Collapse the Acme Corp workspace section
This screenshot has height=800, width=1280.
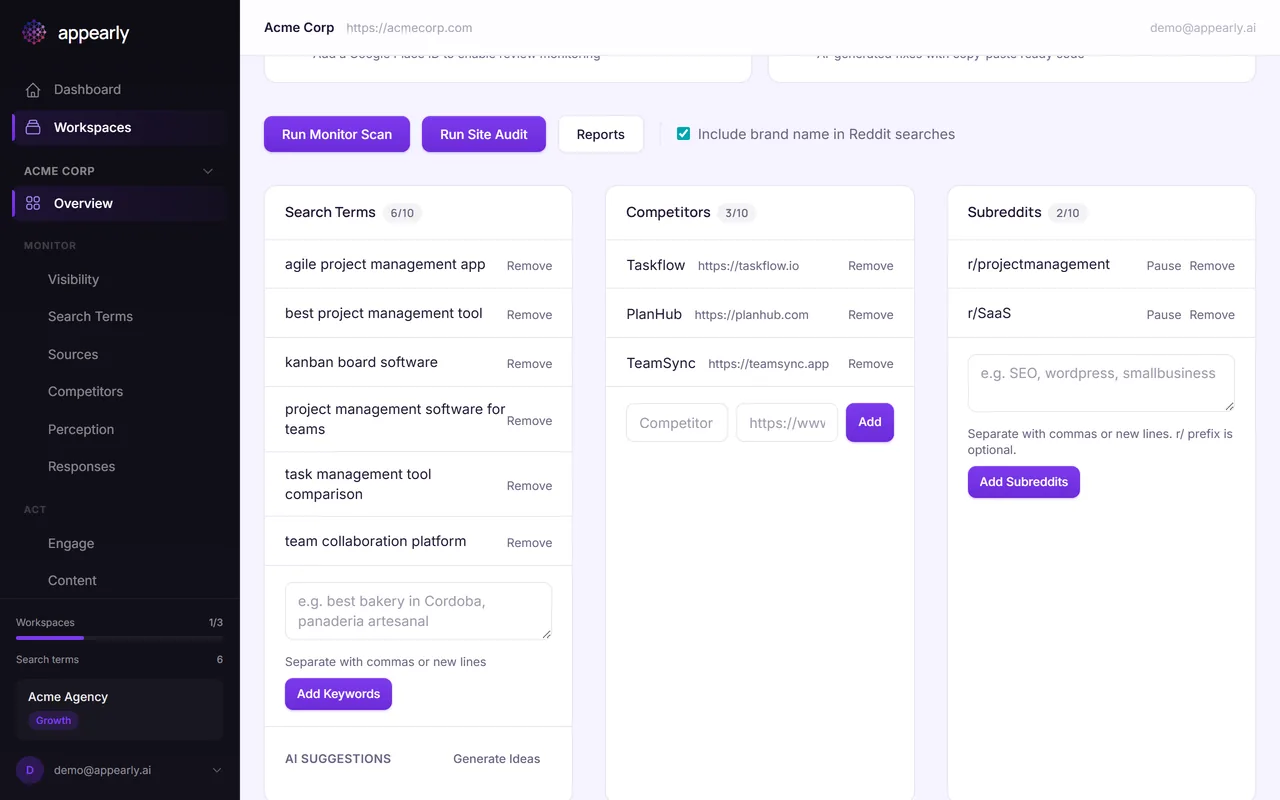(x=208, y=171)
